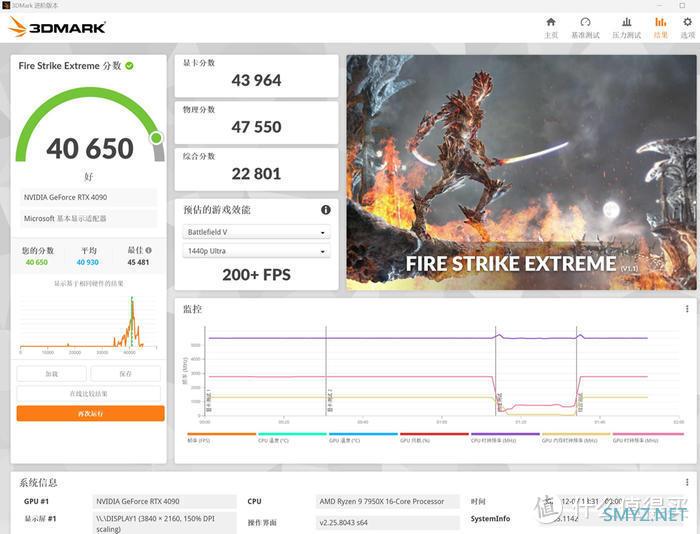Click the 监控 section heading
The height and width of the screenshot is (534, 700).
pyautogui.click(x=192, y=309)
